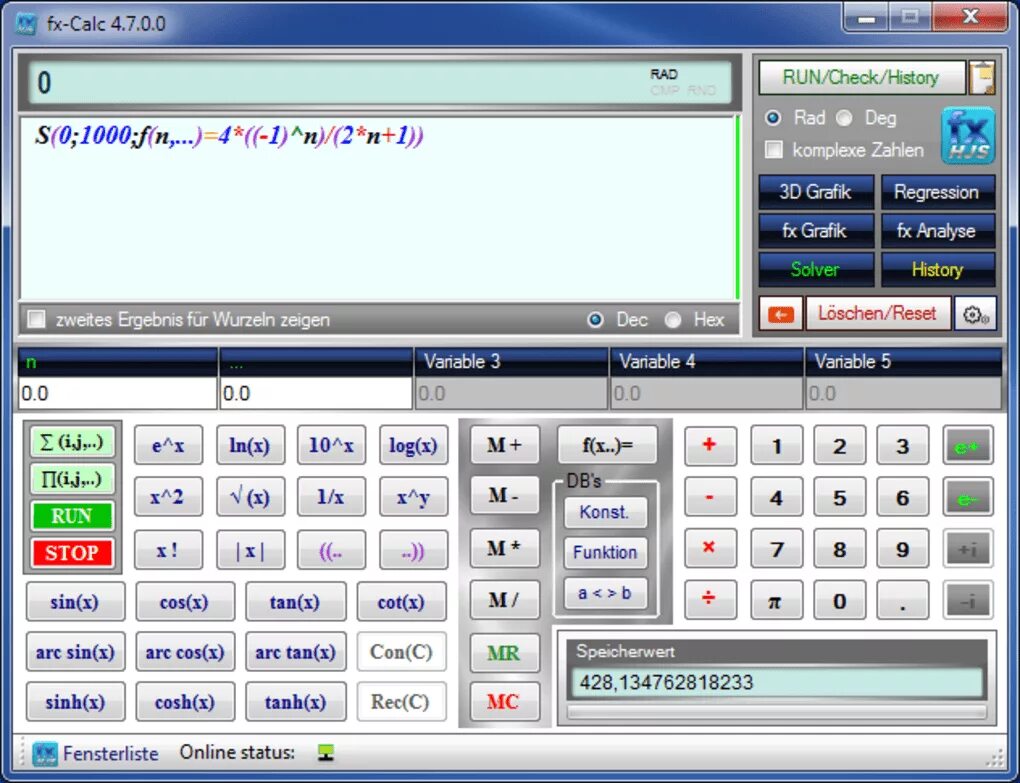The width and height of the screenshot is (1020, 783).
Task: Click the formula editor area
Action: click(x=378, y=208)
